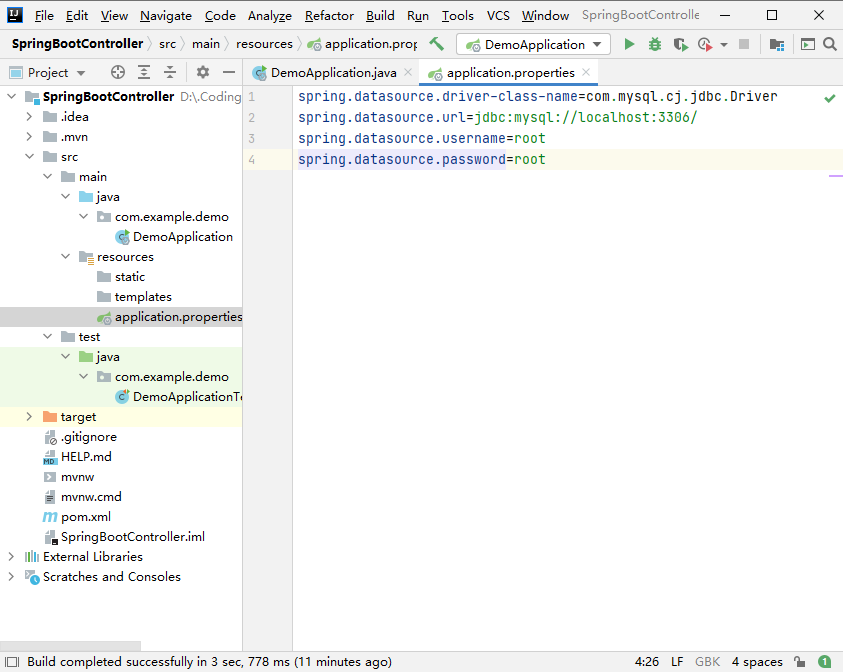Click the resources breadcrumb
843x672 pixels.
264,44
